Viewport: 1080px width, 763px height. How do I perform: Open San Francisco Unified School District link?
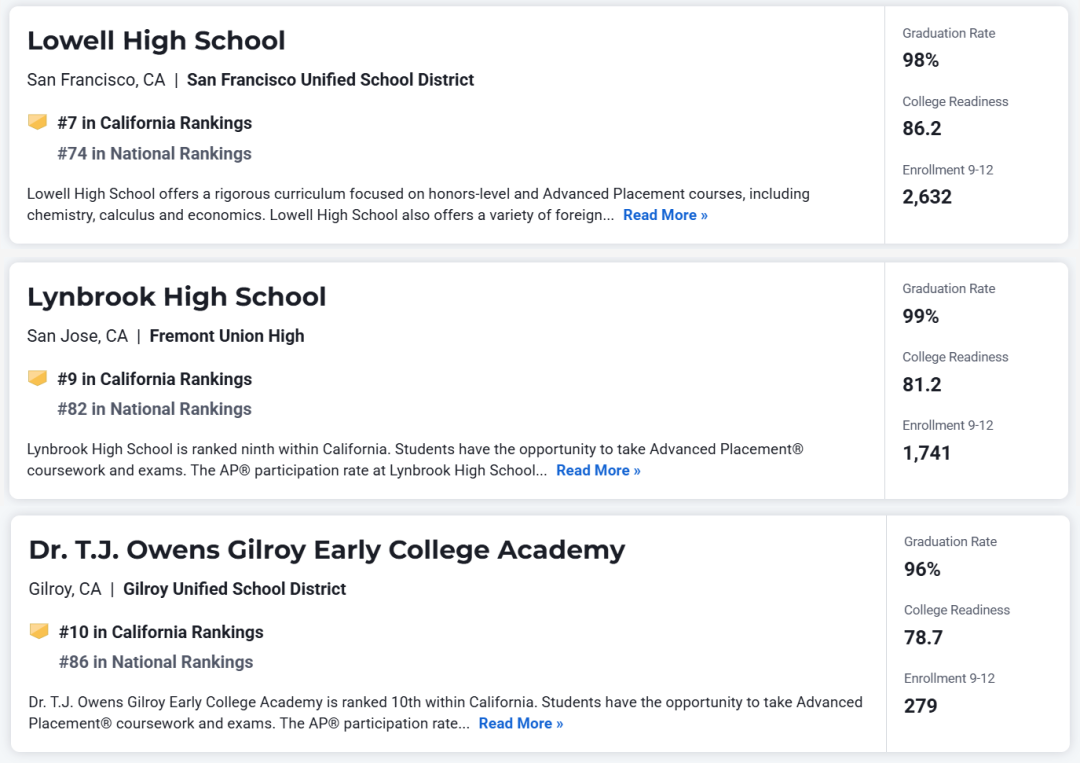tap(331, 80)
